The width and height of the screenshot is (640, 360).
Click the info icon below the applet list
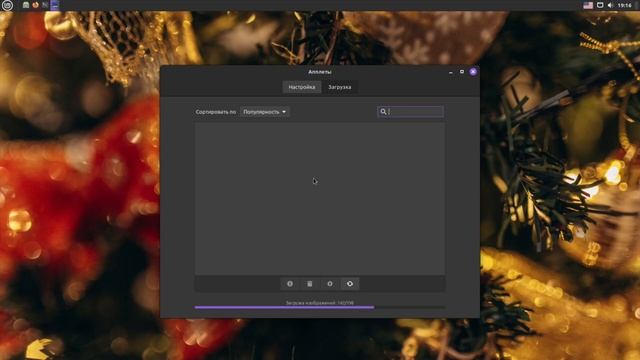click(x=290, y=284)
